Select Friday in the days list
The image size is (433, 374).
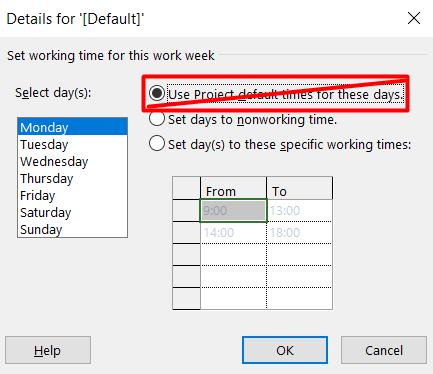(72, 195)
